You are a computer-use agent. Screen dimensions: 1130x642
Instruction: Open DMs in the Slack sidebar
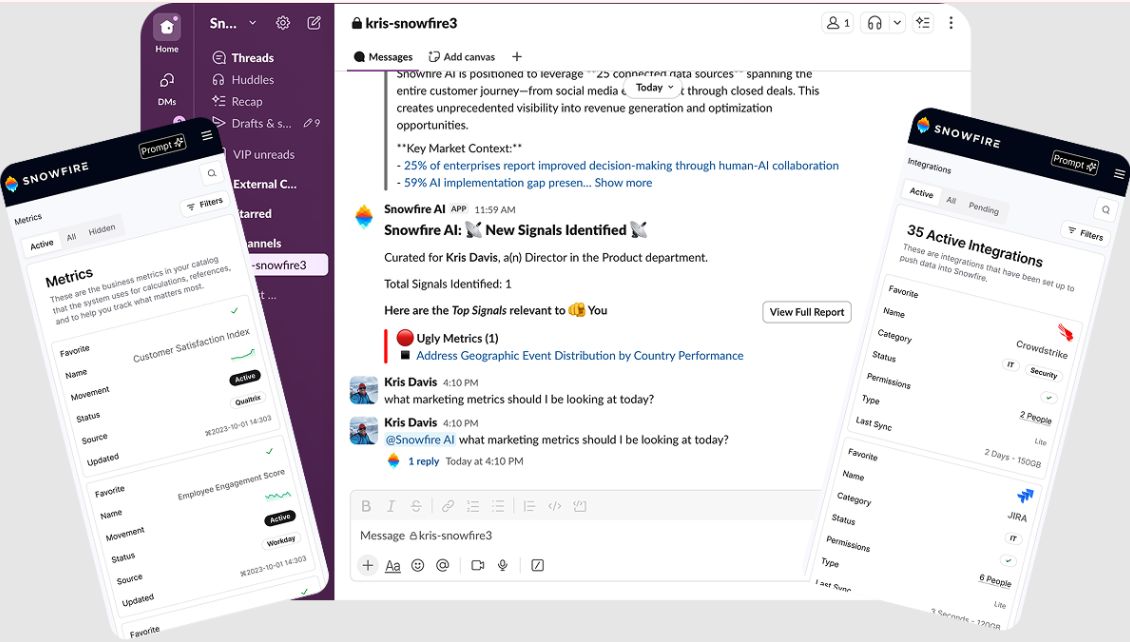click(x=166, y=89)
